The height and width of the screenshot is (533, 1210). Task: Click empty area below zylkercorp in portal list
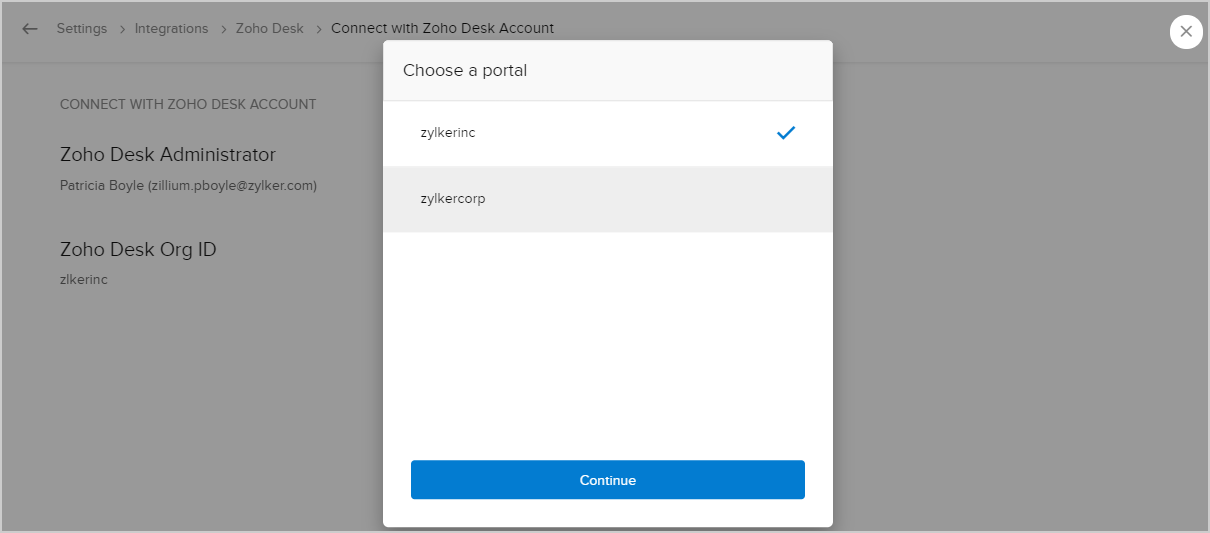(x=607, y=330)
